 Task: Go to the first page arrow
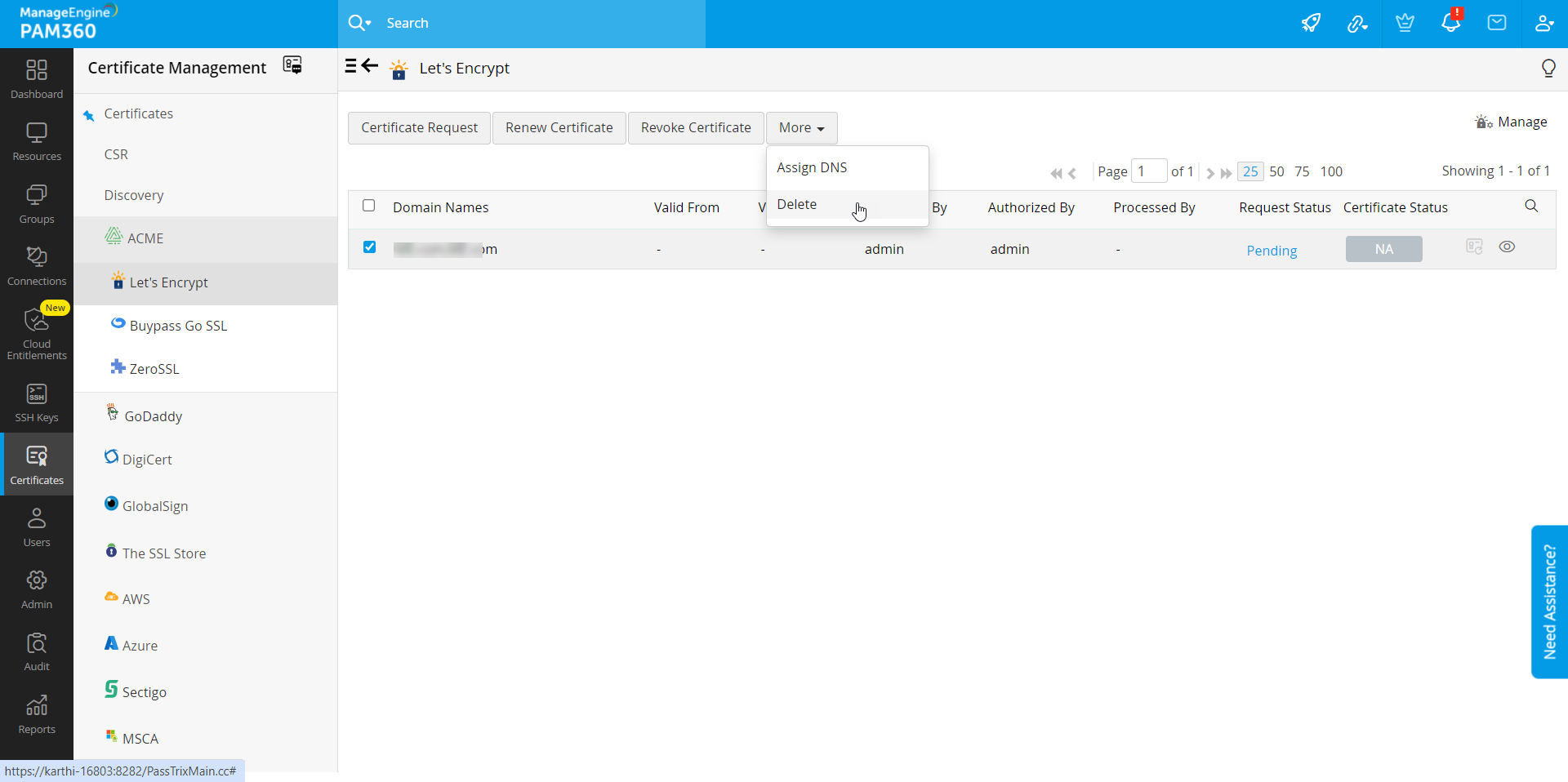coord(1056,173)
